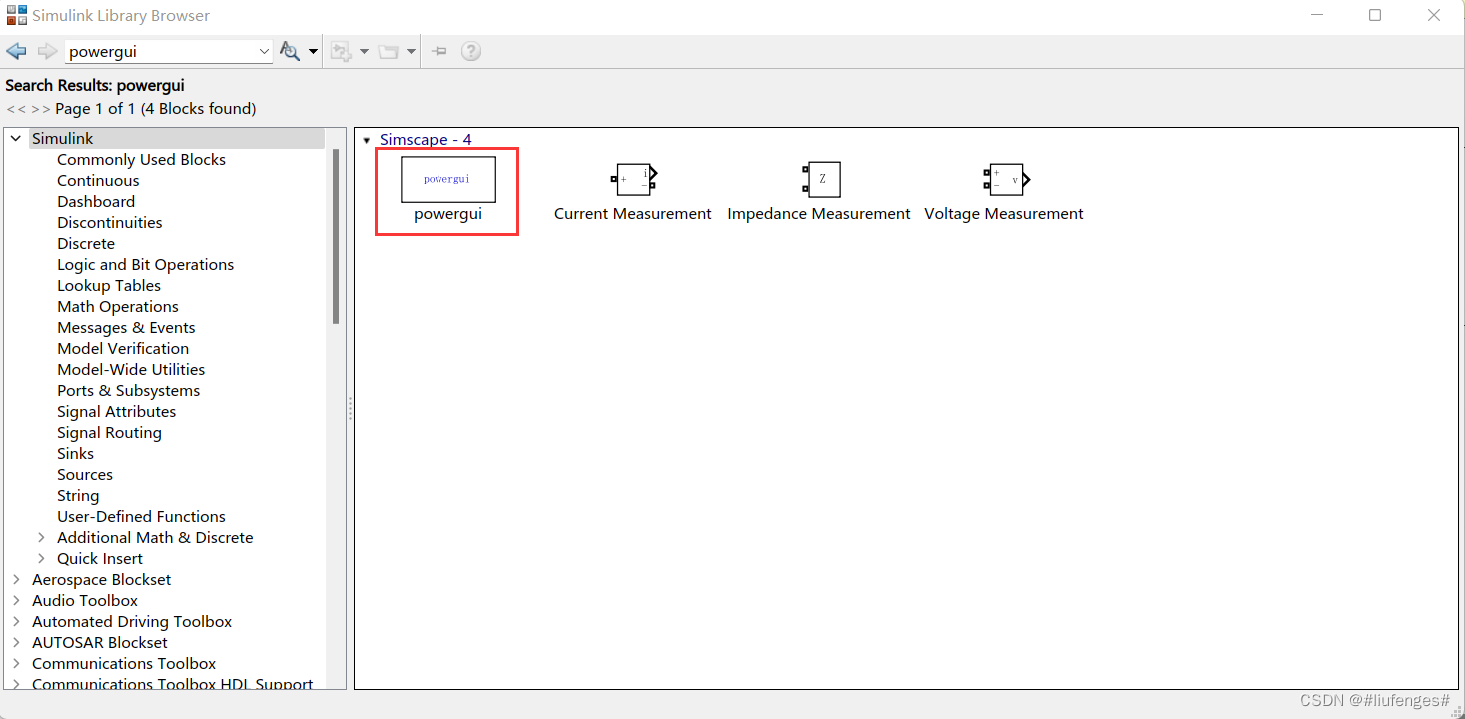Image resolution: width=1465 pixels, height=719 pixels.
Task: Go back with the blue left arrow
Action: point(16,51)
